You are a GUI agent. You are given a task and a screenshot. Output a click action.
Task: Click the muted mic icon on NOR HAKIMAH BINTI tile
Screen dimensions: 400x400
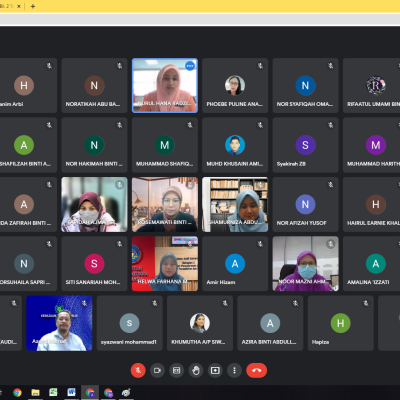(x=120, y=125)
